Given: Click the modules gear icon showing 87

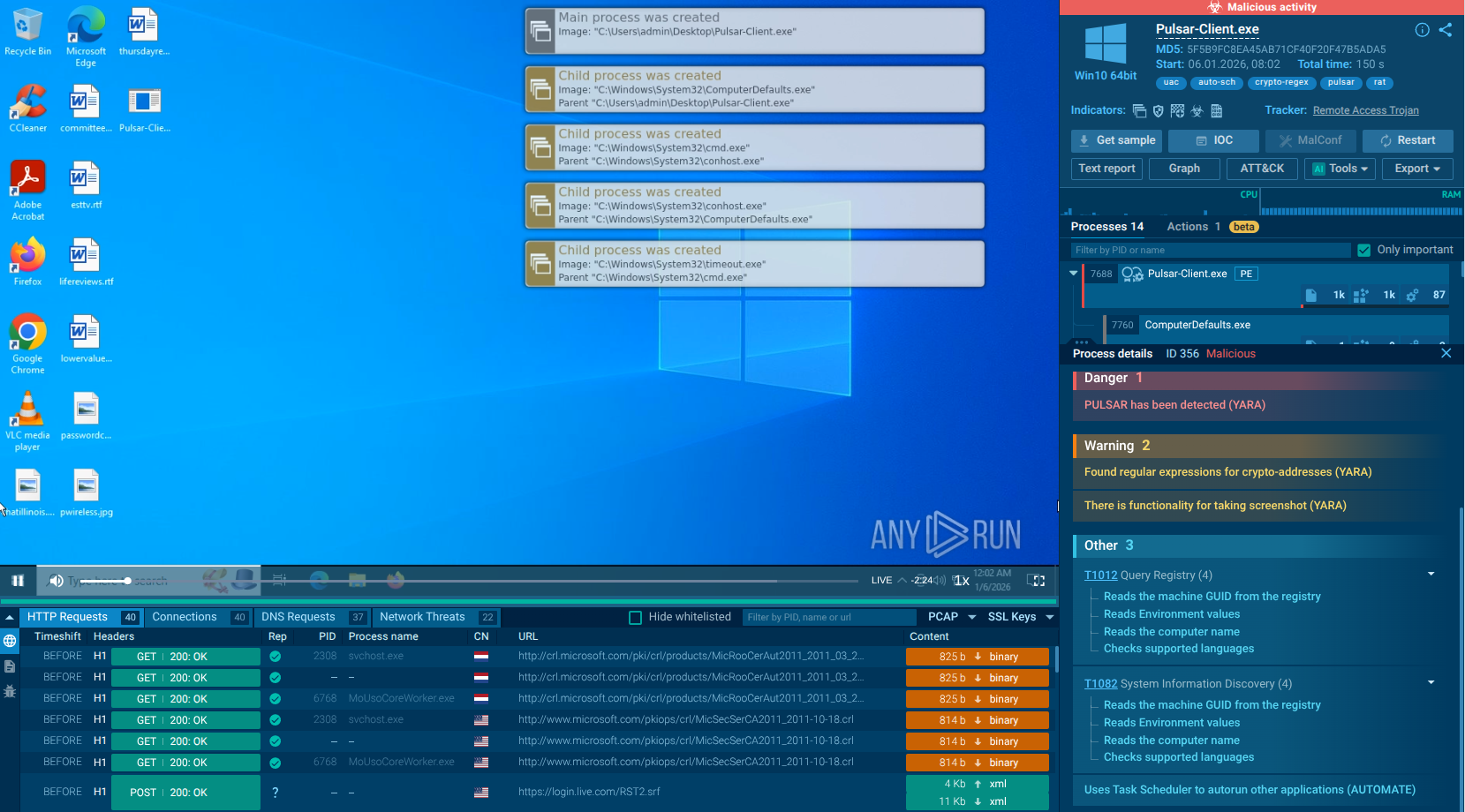Looking at the screenshot, I should click(x=1411, y=295).
